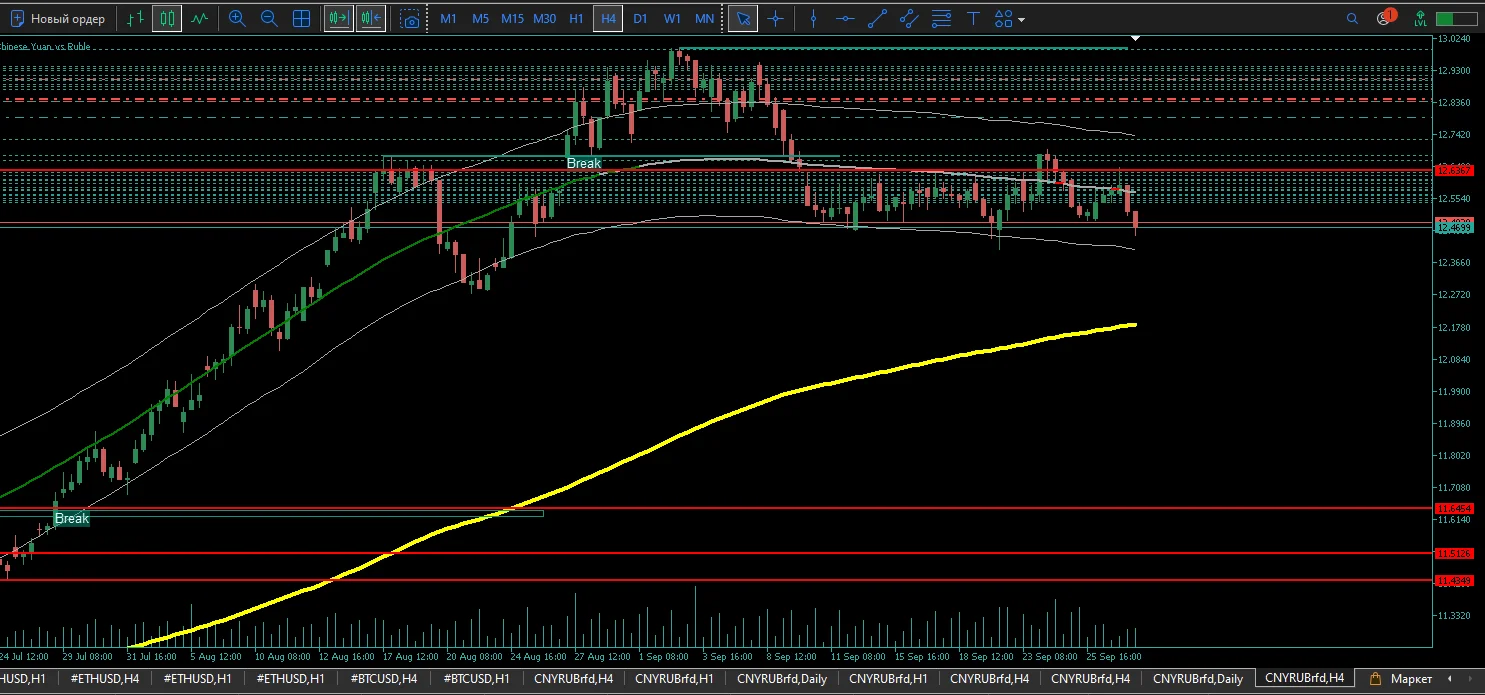Set timeframe to M30
The width and height of the screenshot is (1485, 695).
(544, 18)
